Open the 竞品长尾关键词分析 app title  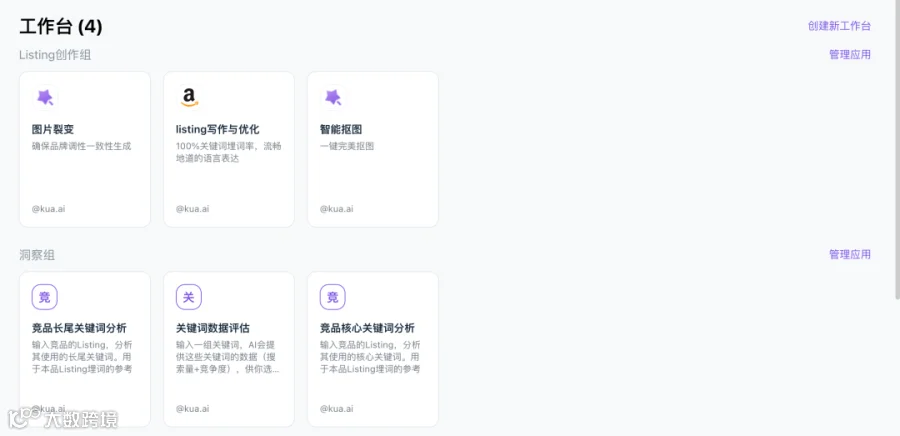point(79,328)
